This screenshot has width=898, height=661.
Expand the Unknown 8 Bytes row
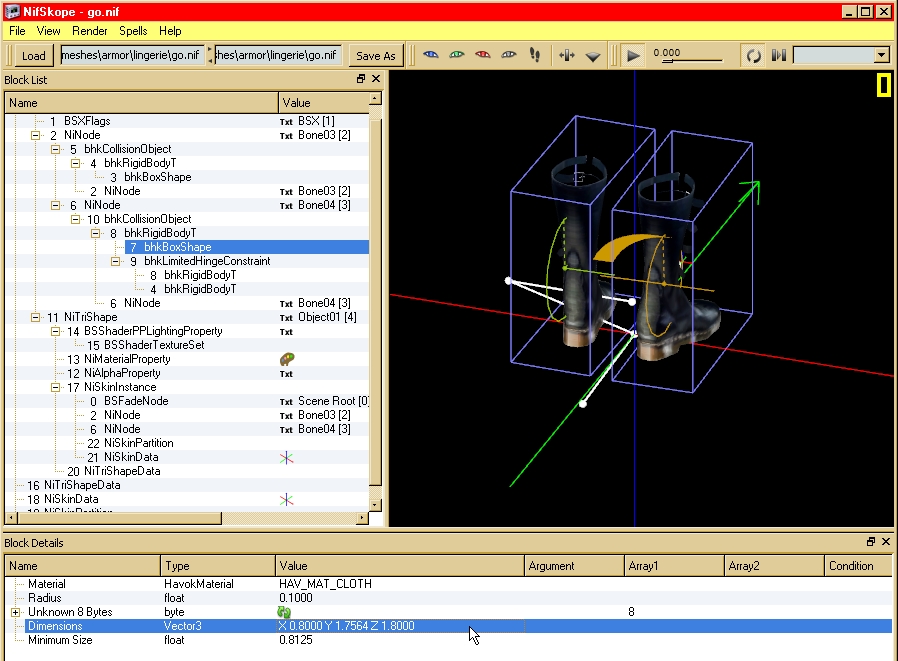[16, 612]
